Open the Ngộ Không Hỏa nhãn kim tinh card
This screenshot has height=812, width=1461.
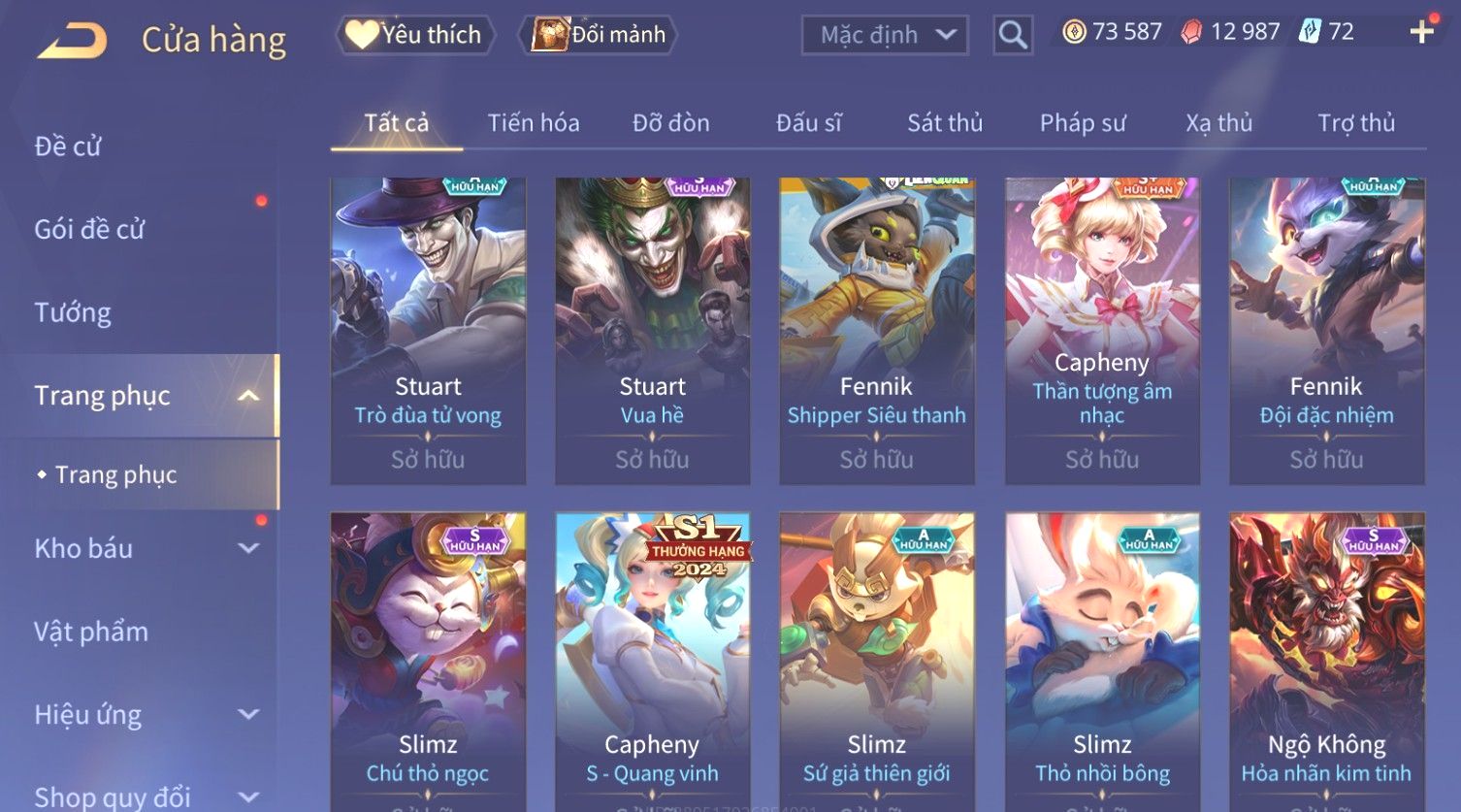pos(1326,662)
